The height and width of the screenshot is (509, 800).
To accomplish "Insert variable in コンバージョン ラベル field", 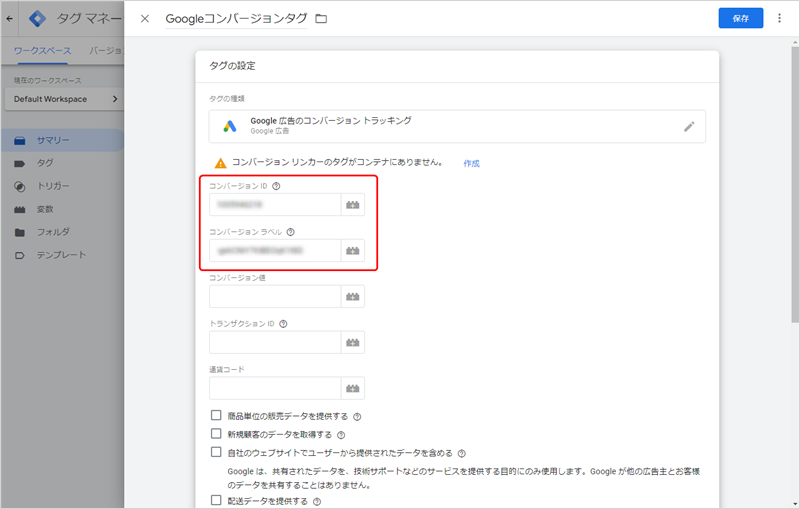I will (353, 250).
